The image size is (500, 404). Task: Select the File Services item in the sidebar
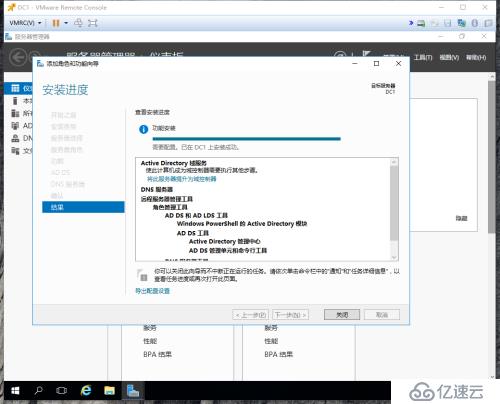click(x=19, y=151)
